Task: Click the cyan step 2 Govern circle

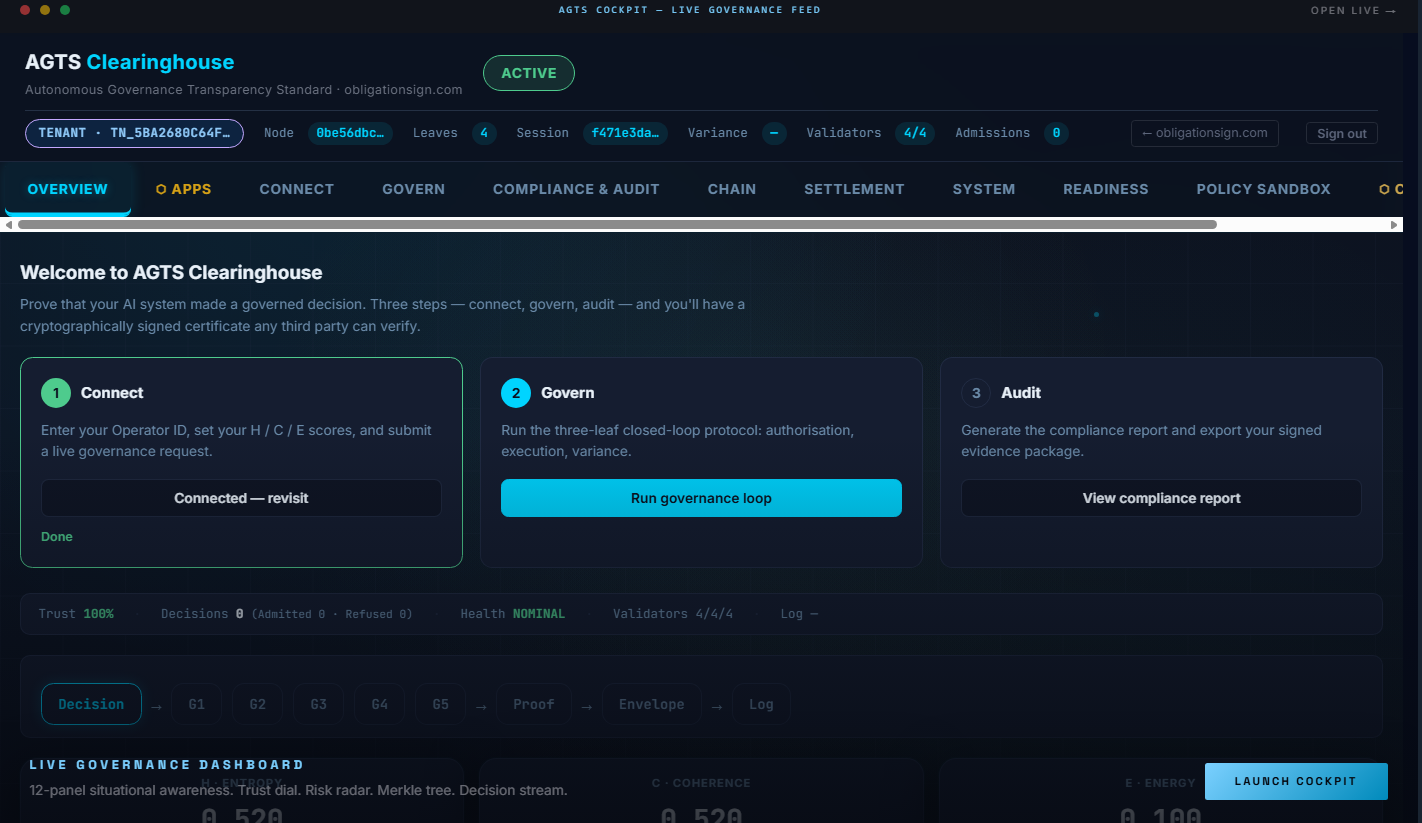Action: tap(516, 393)
